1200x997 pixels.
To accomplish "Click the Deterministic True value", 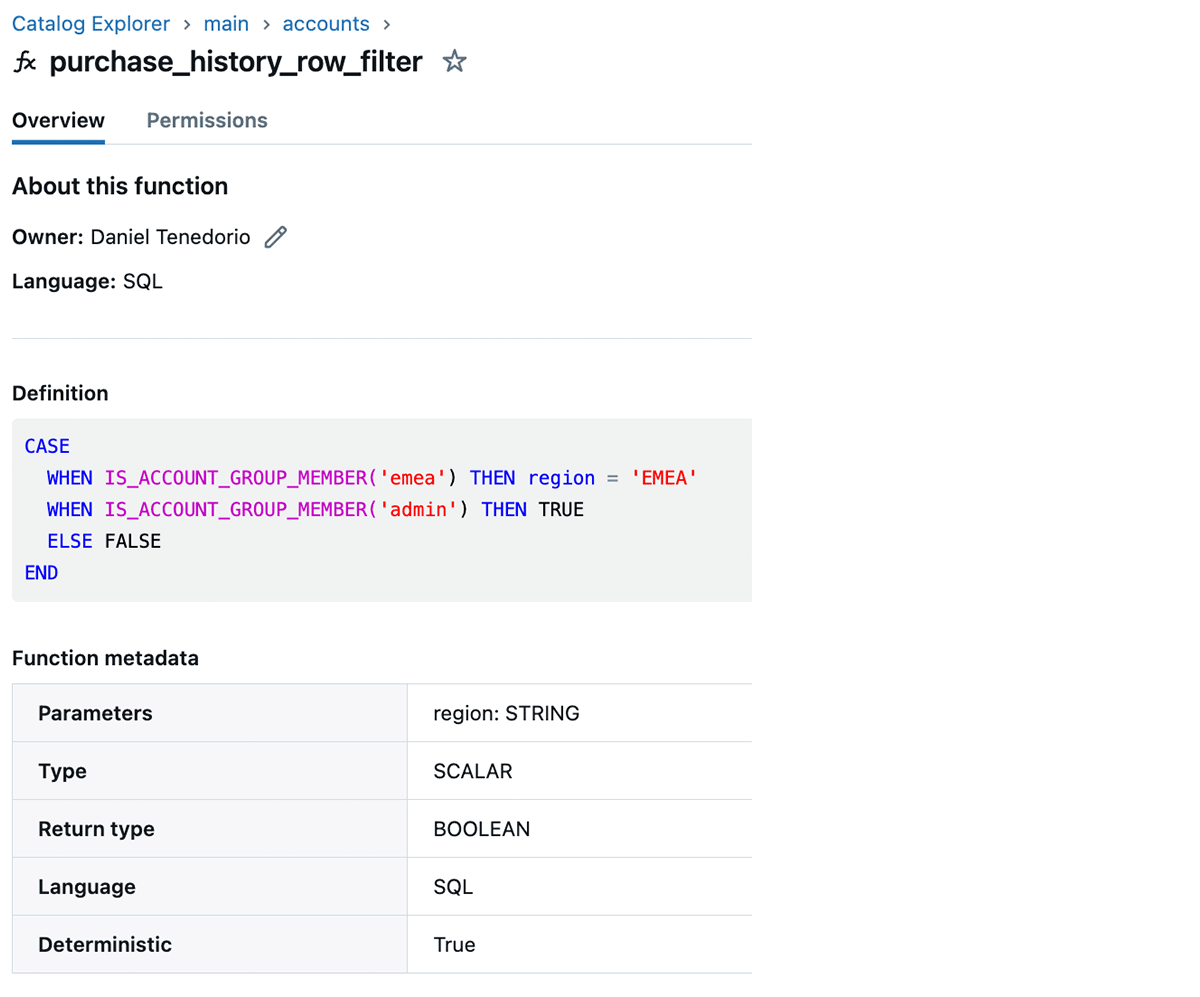I will [455, 944].
